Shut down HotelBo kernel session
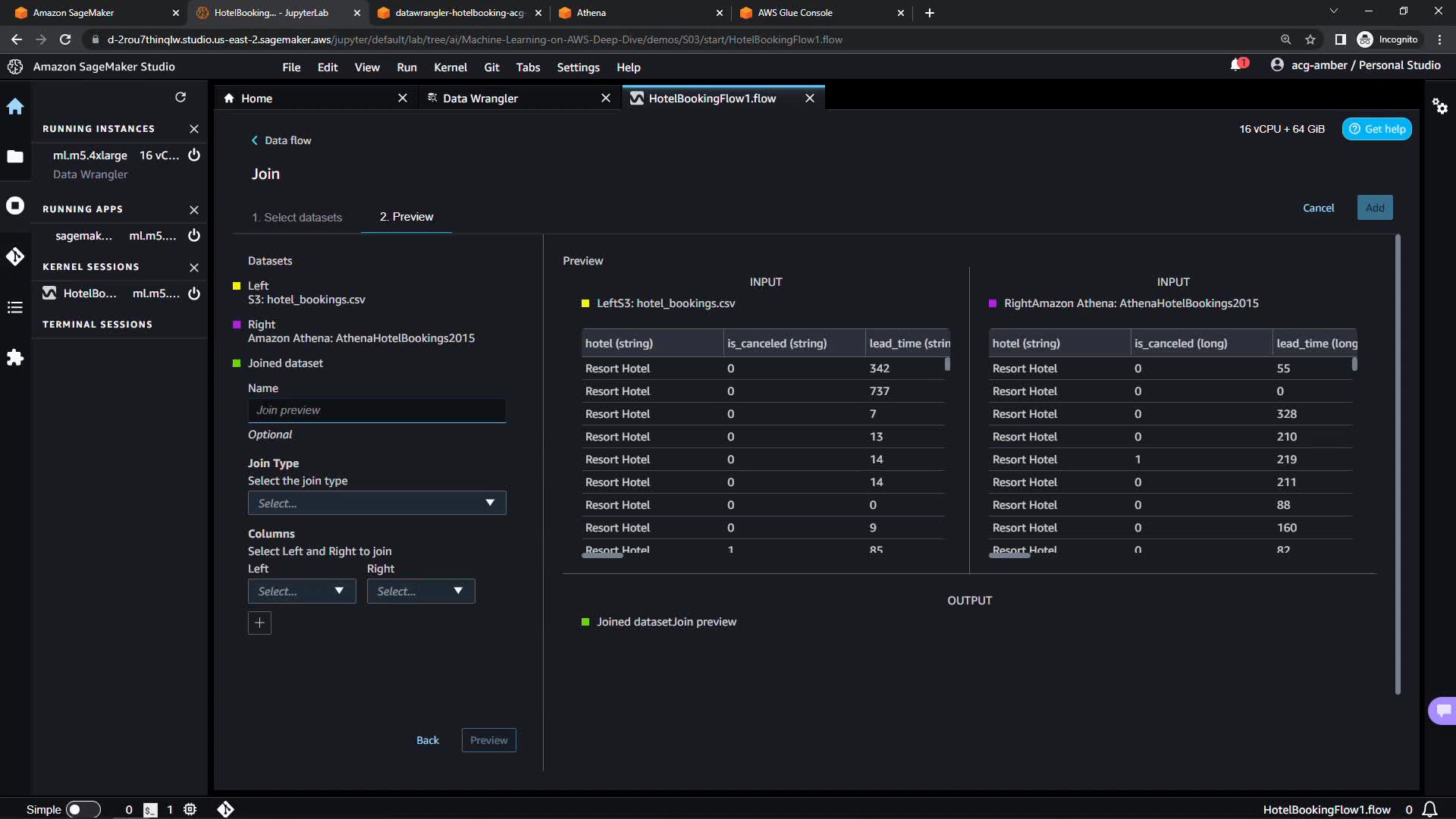This screenshot has height=819, width=1456. coord(194,293)
